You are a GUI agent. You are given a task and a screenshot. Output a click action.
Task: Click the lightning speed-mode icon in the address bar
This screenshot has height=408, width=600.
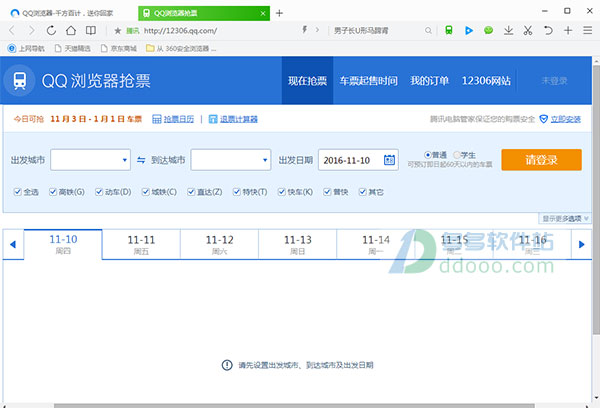305,30
